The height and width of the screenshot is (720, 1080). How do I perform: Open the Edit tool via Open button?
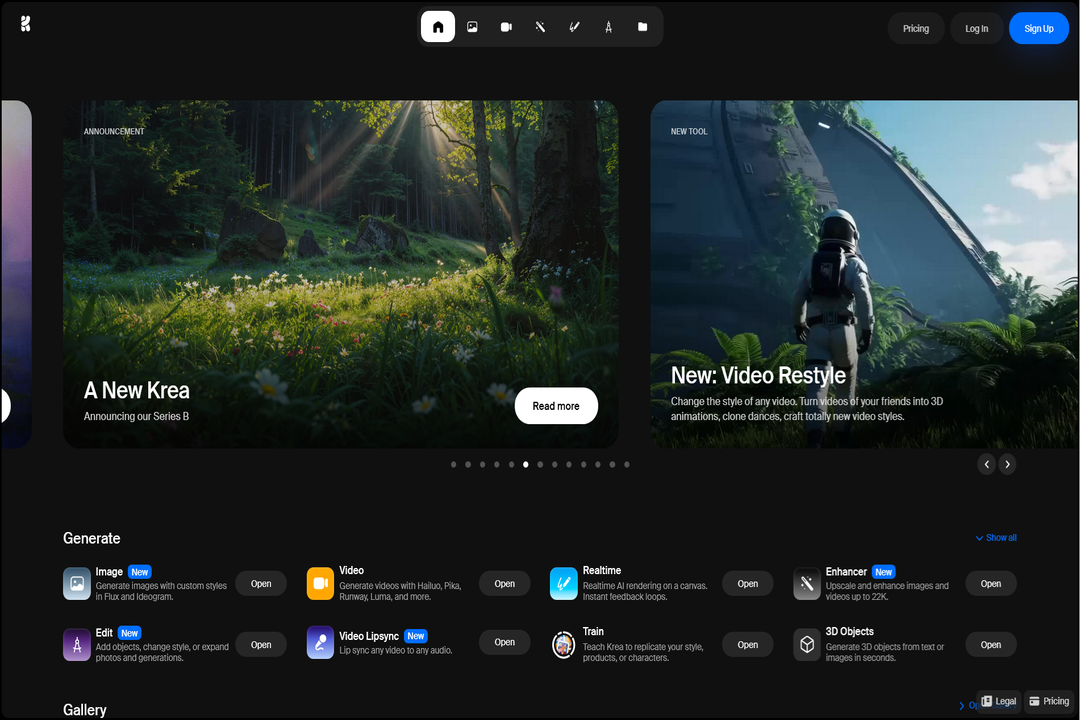[x=261, y=645]
